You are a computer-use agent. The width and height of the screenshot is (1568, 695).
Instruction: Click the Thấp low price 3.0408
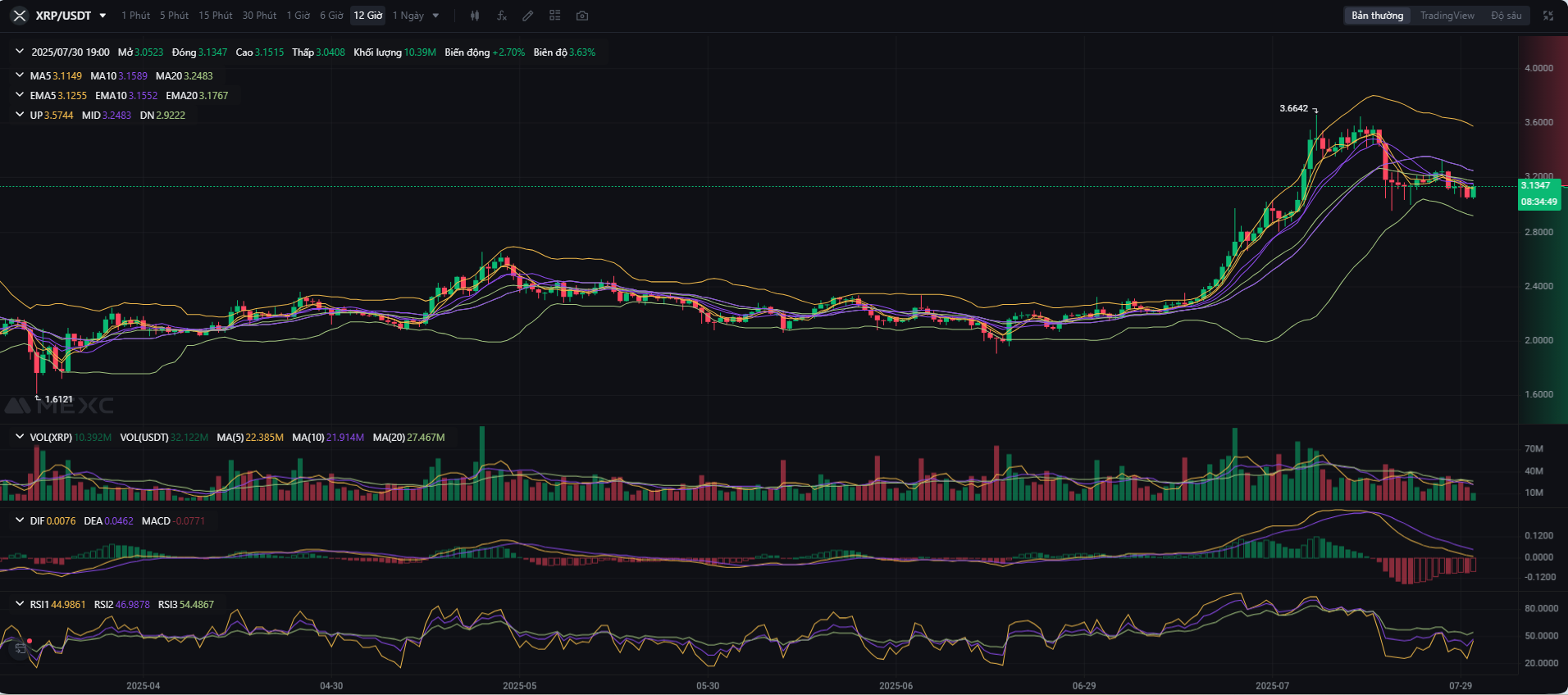pos(330,52)
